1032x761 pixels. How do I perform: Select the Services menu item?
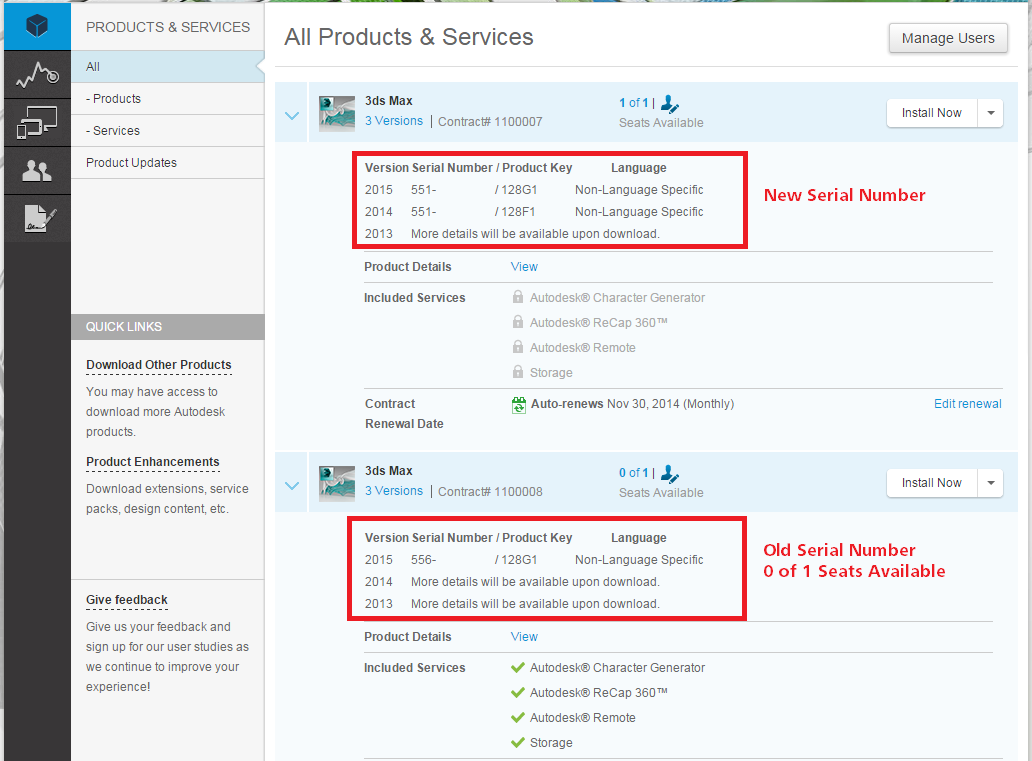(167, 130)
